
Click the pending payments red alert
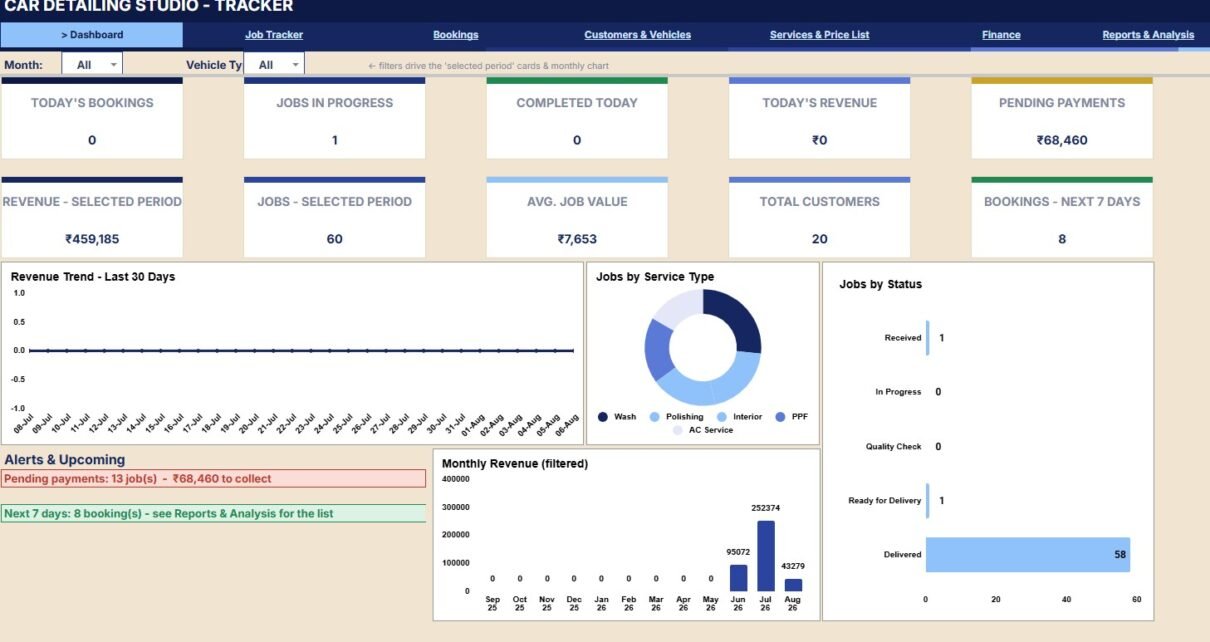coord(213,479)
